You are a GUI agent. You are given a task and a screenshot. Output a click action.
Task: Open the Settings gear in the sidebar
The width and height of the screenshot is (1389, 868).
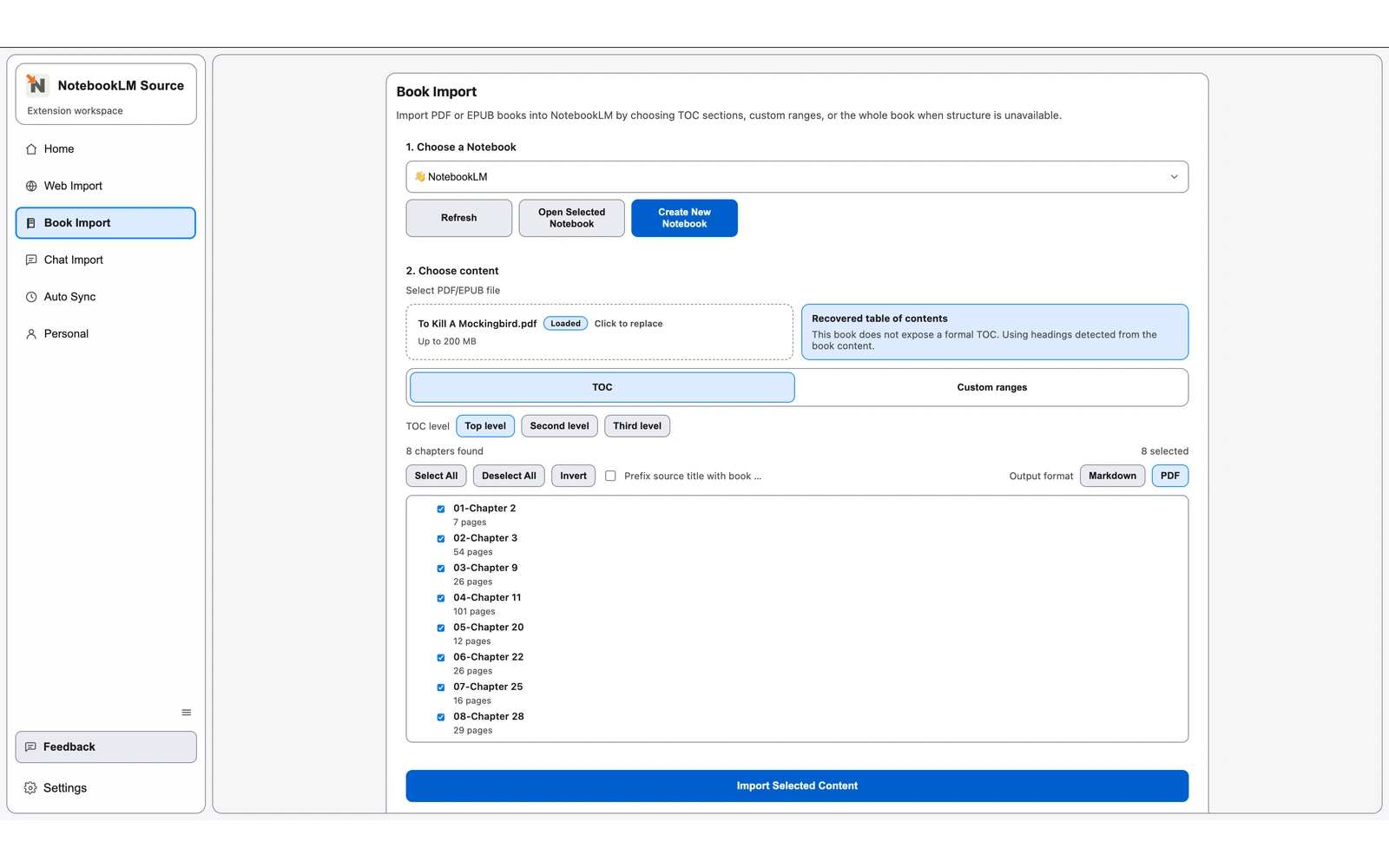click(29, 787)
